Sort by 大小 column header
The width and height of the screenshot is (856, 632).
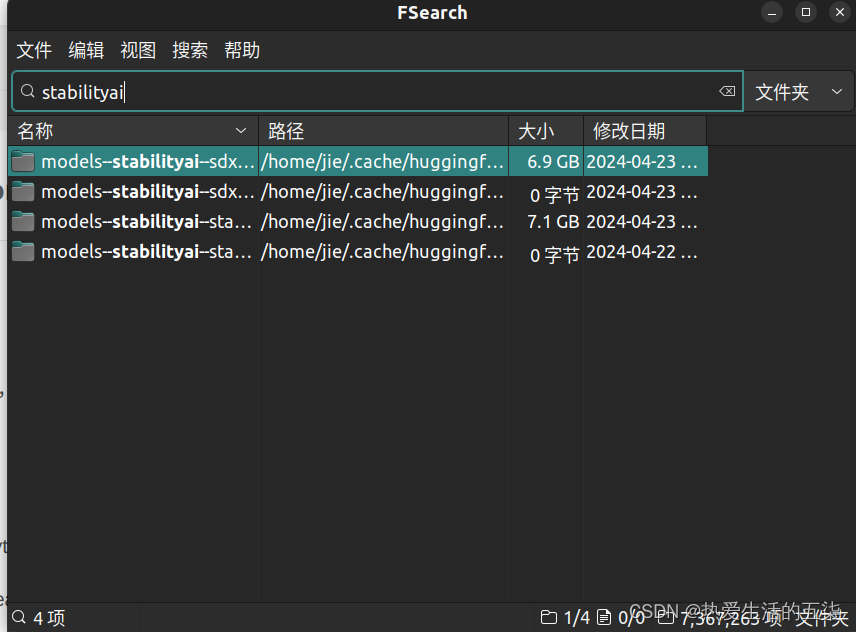[x=546, y=131]
